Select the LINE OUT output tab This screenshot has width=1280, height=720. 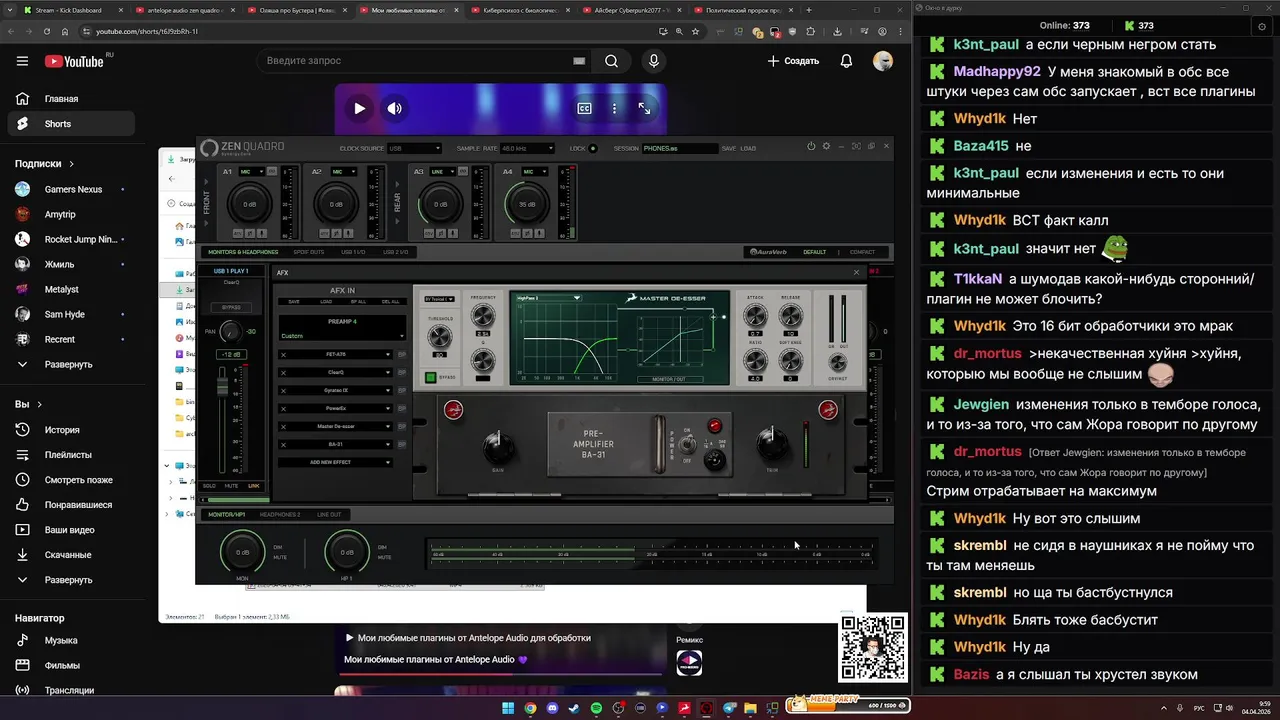coord(329,515)
